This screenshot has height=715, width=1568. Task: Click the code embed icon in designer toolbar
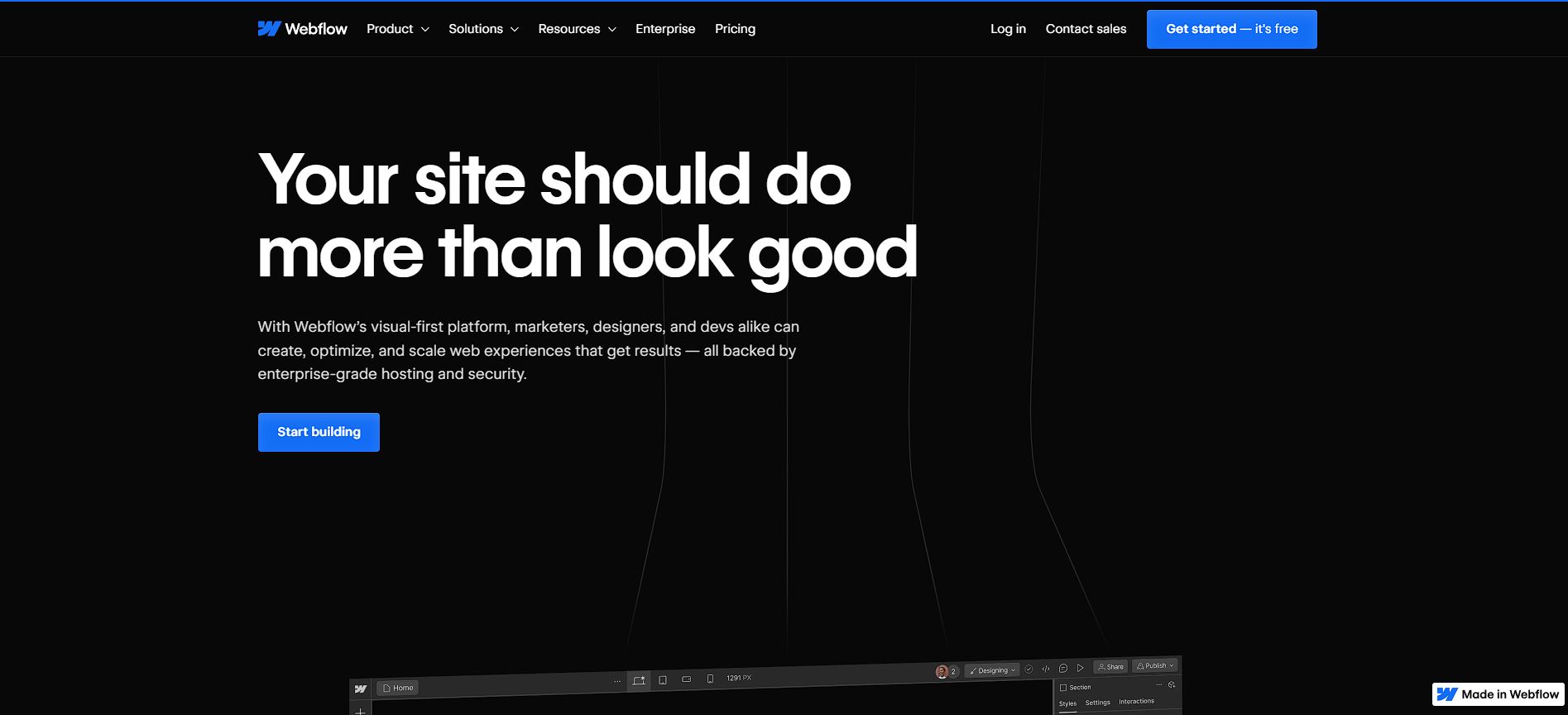pos(1046,669)
